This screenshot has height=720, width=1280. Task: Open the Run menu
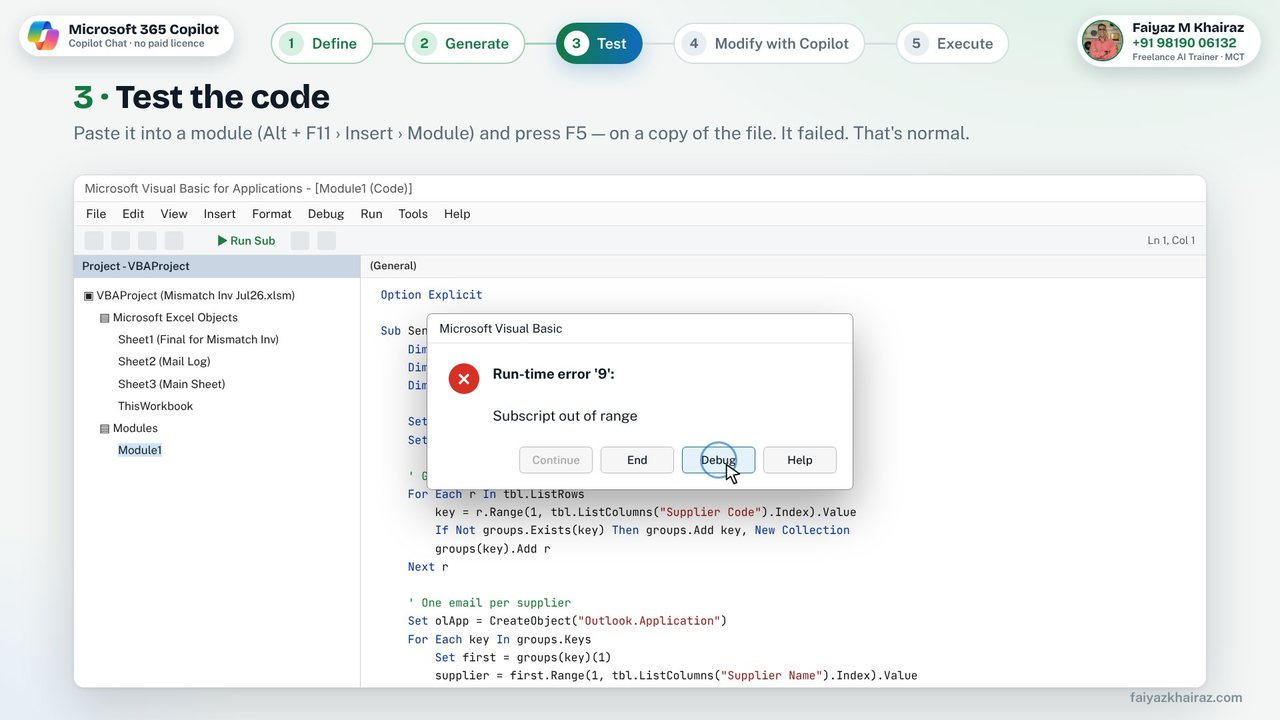tap(371, 214)
